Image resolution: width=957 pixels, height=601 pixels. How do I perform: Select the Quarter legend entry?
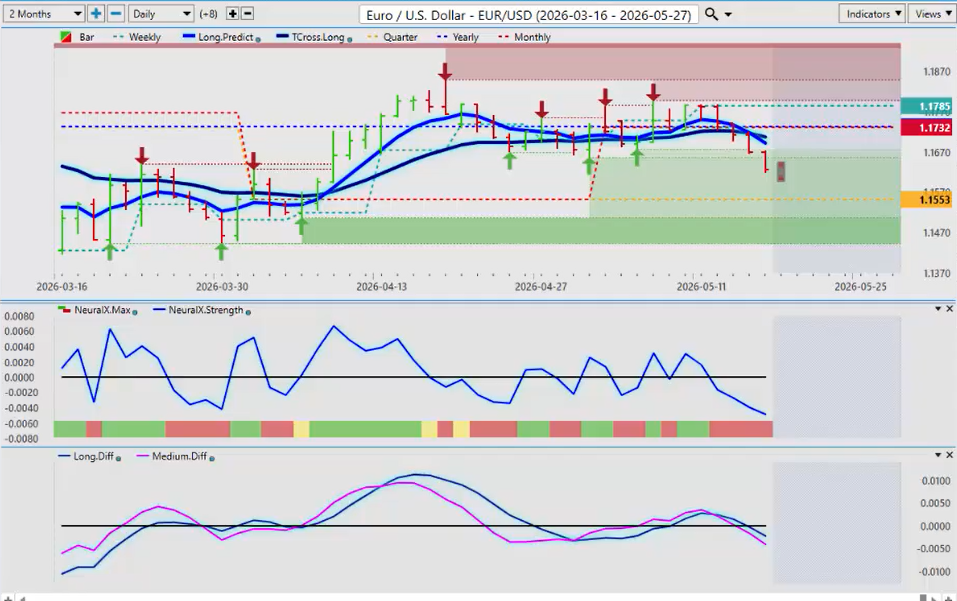click(x=392, y=37)
